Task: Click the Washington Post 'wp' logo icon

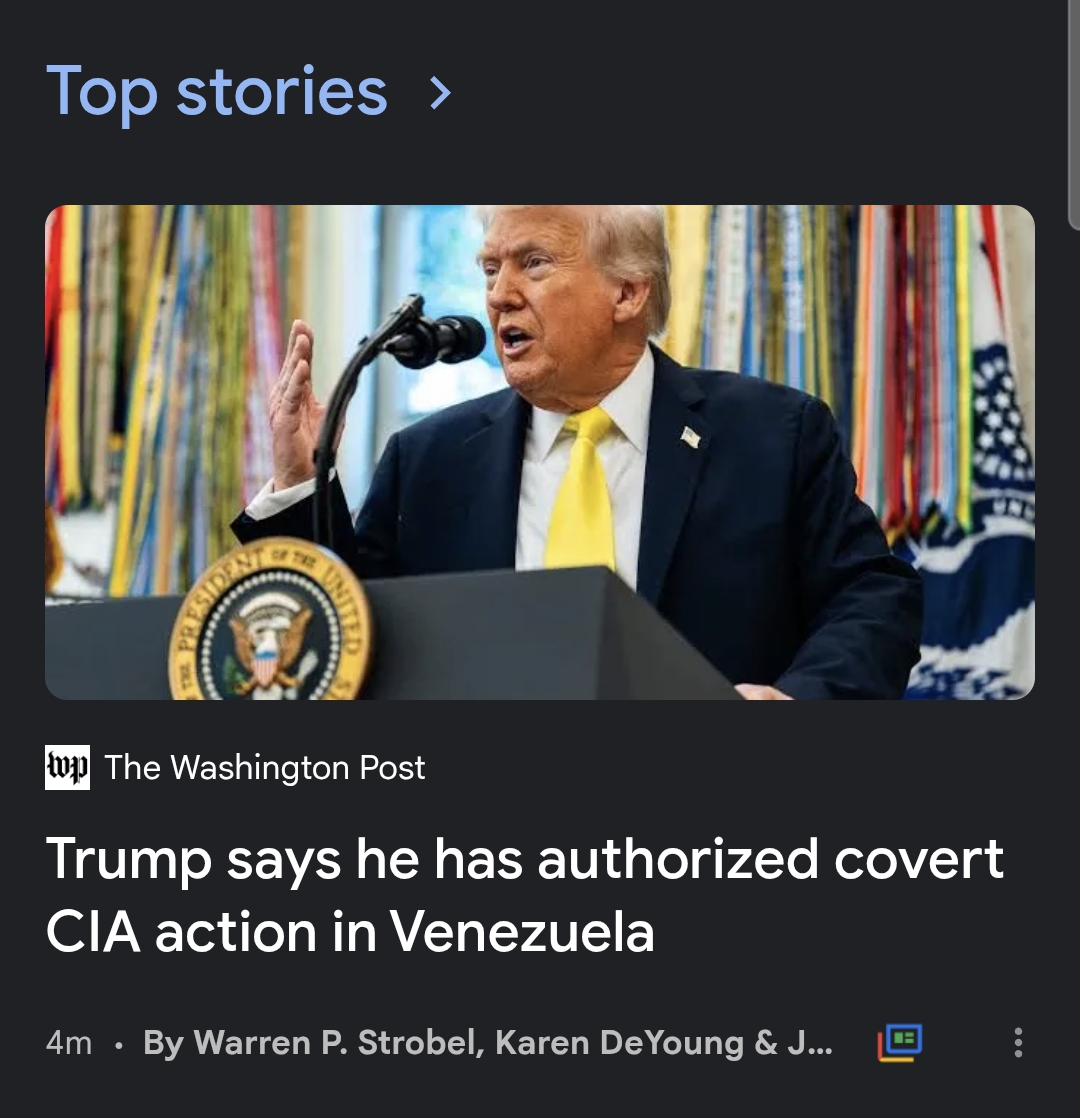Action: pyautogui.click(x=68, y=767)
